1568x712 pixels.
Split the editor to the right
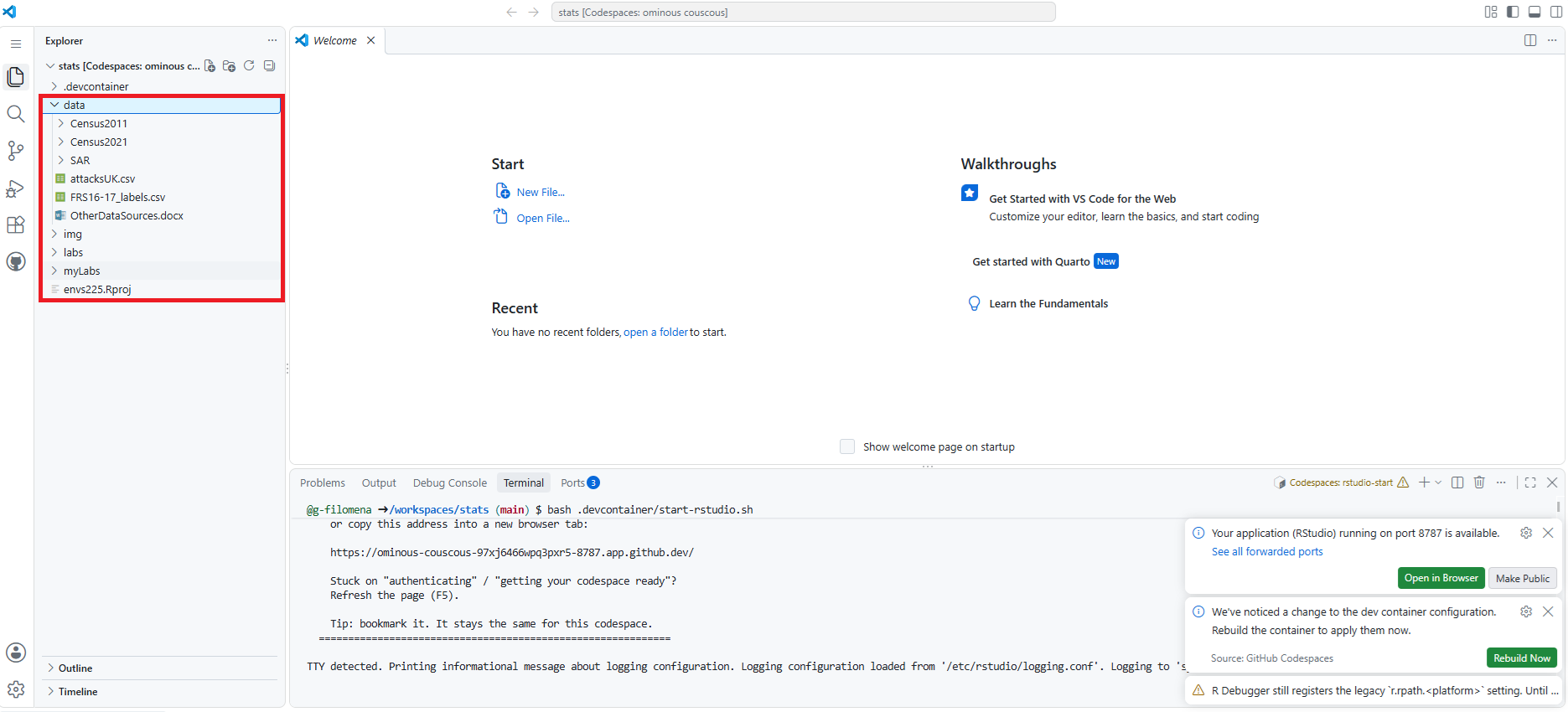[1530, 40]
